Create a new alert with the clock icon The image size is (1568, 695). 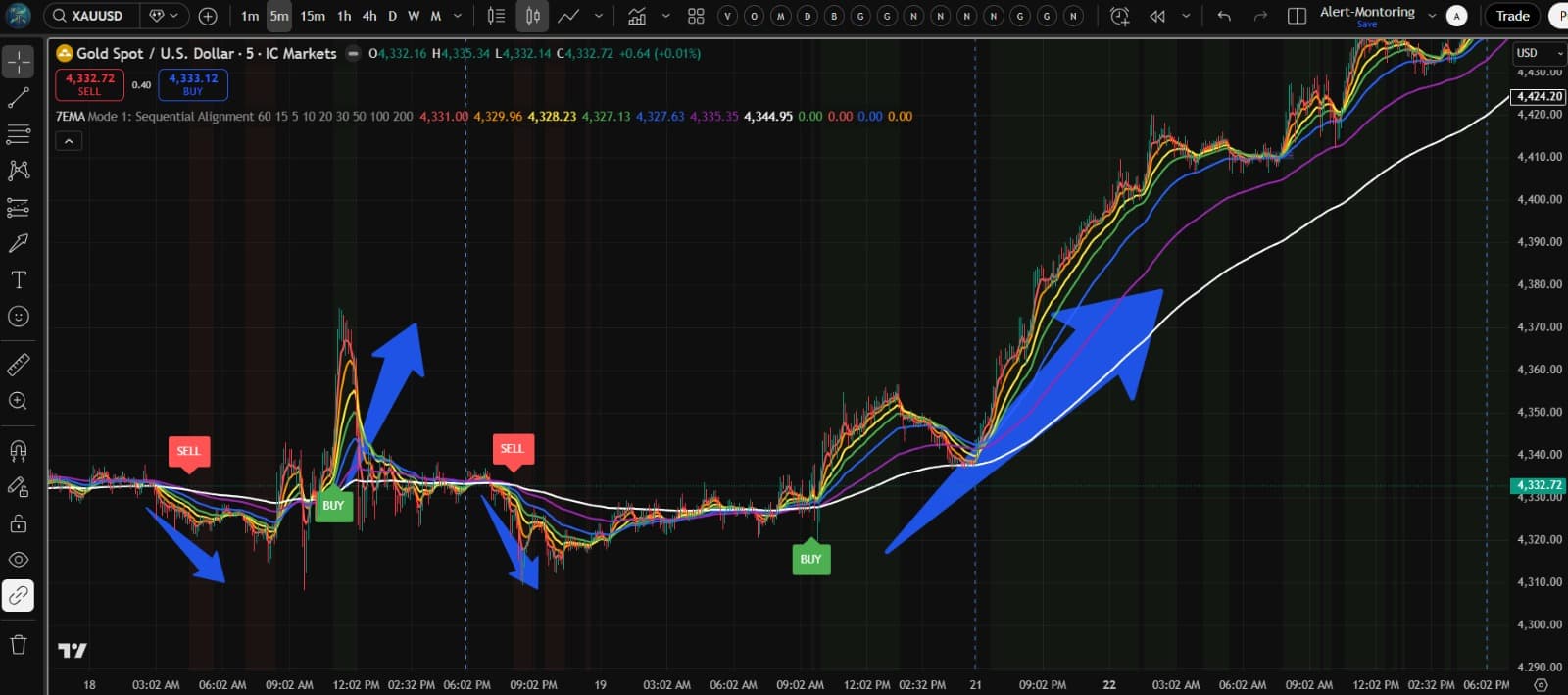point(1120,16)
